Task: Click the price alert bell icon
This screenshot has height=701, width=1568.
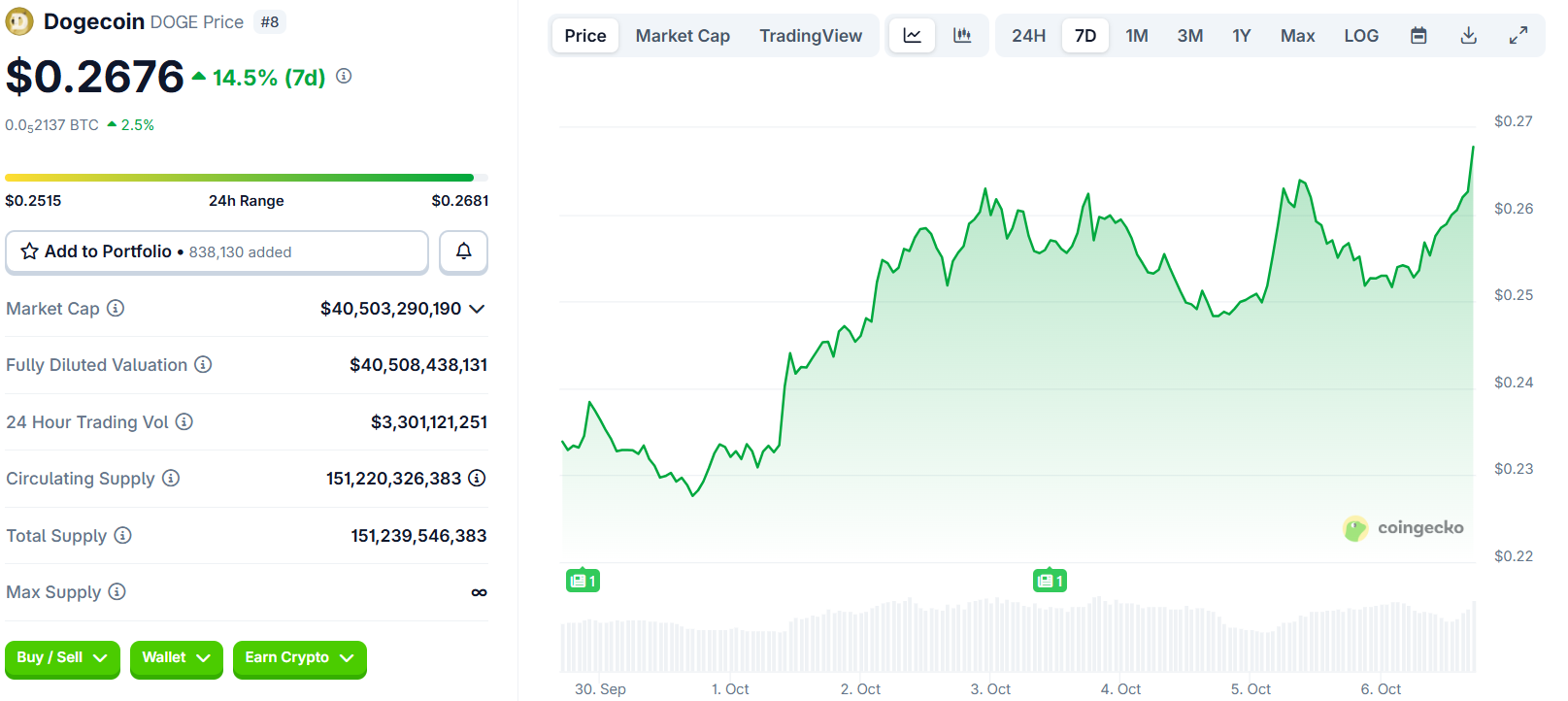Action: coord(463,251)
